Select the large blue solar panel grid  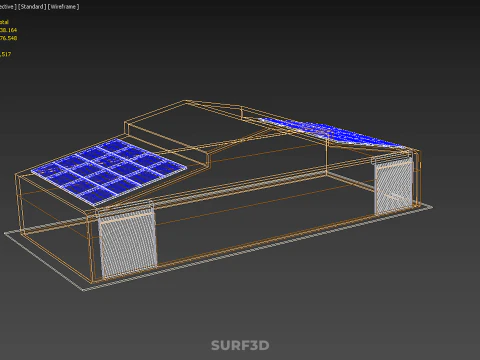pyautogui.click(x=109, y=171)
